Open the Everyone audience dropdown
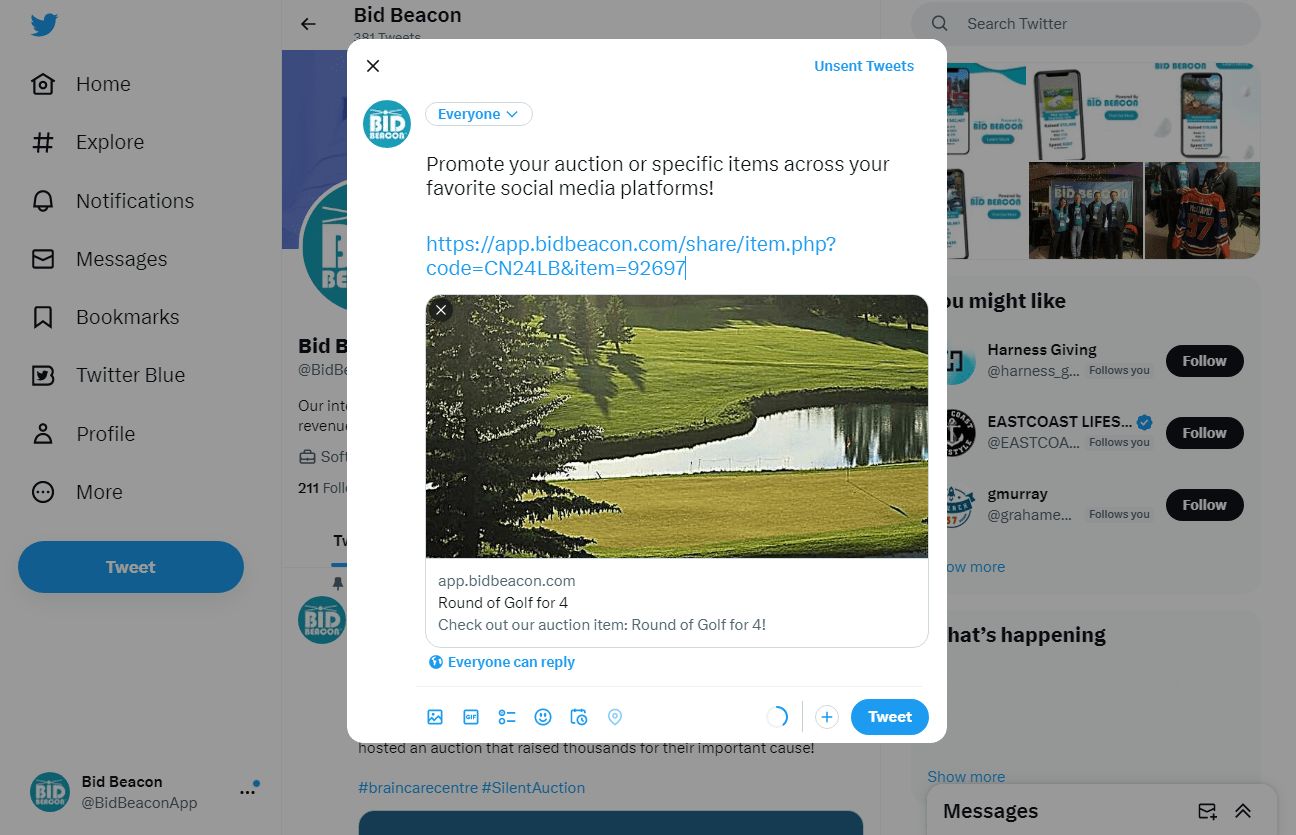Viewport: 1296px width, 835px height. point(479,114)
